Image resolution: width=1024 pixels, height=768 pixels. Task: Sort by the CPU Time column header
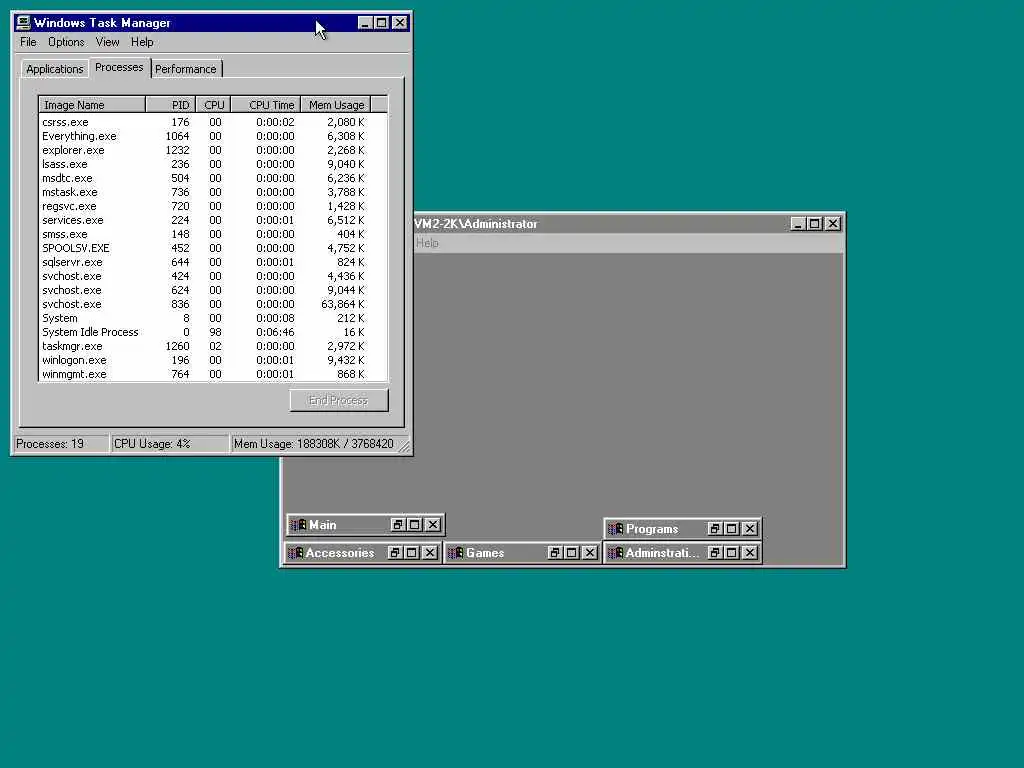point(266,105)
